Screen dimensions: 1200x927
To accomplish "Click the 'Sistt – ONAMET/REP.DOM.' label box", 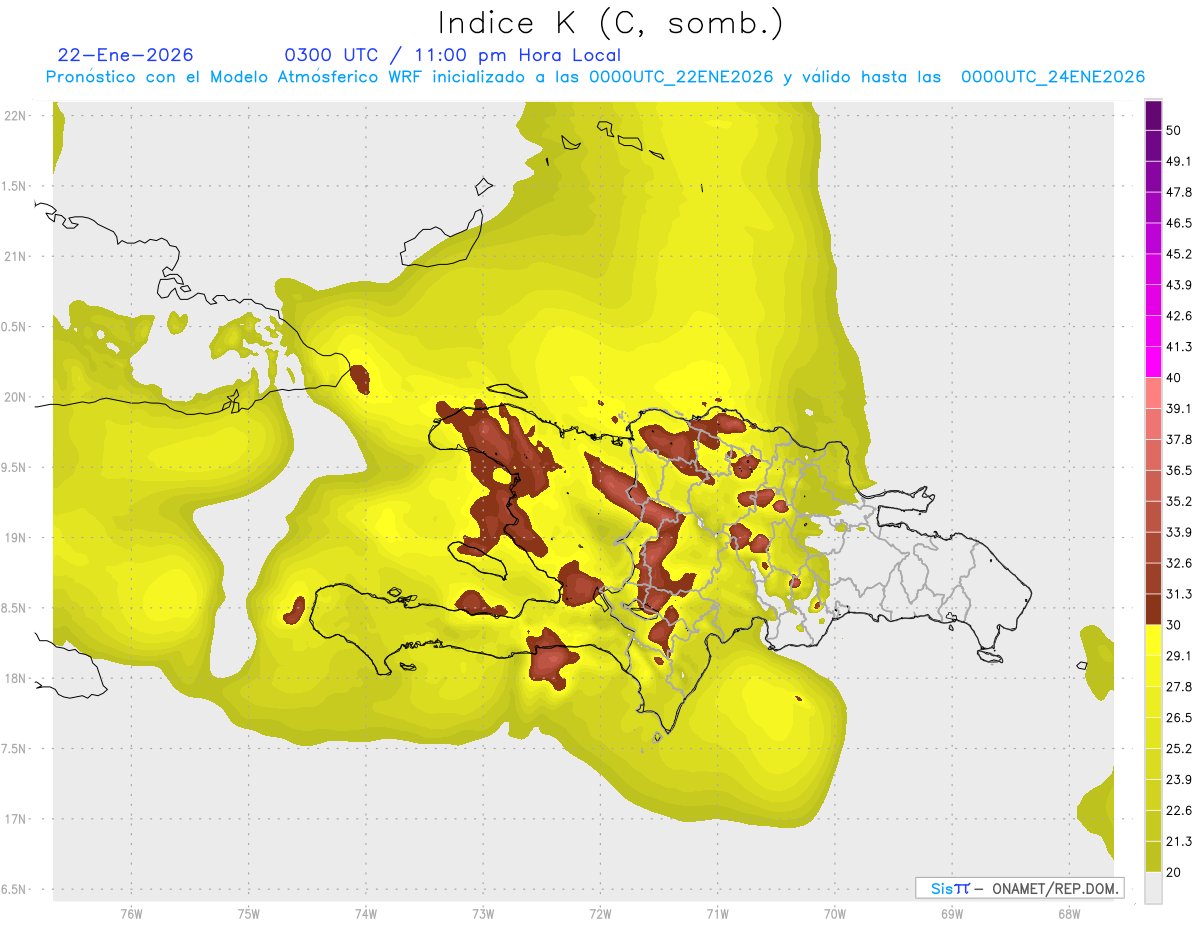I will tap(1019, 888).
